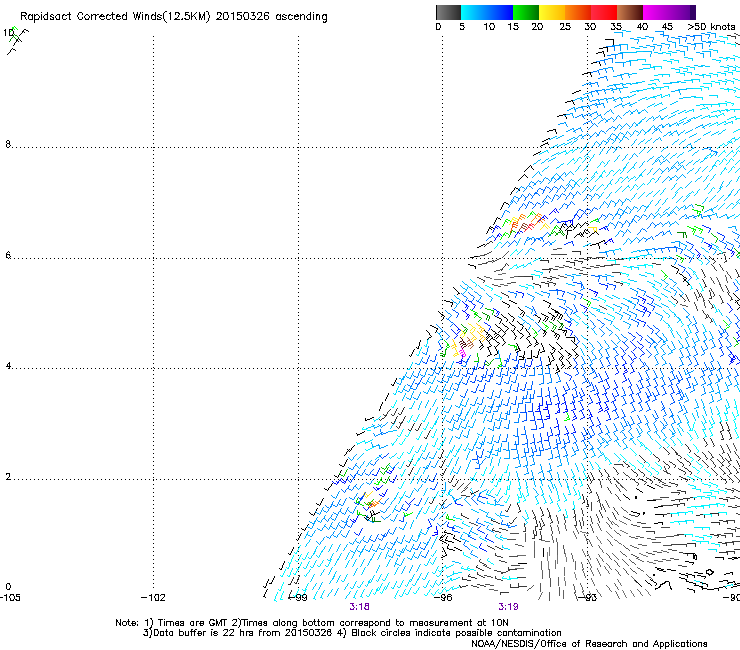Click the 'Data buffer is 22 hrs' note line
The image size is (740, 650).
tap(352, 633)
